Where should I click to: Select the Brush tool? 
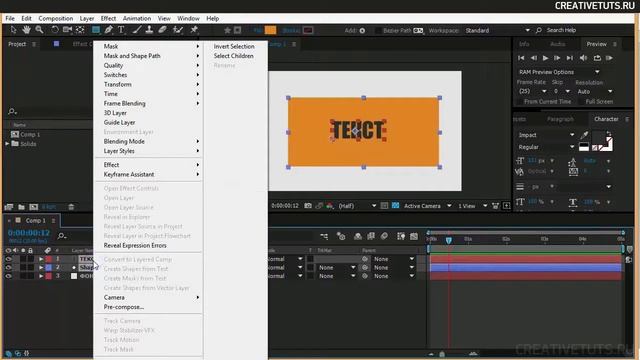pos(137,30)
